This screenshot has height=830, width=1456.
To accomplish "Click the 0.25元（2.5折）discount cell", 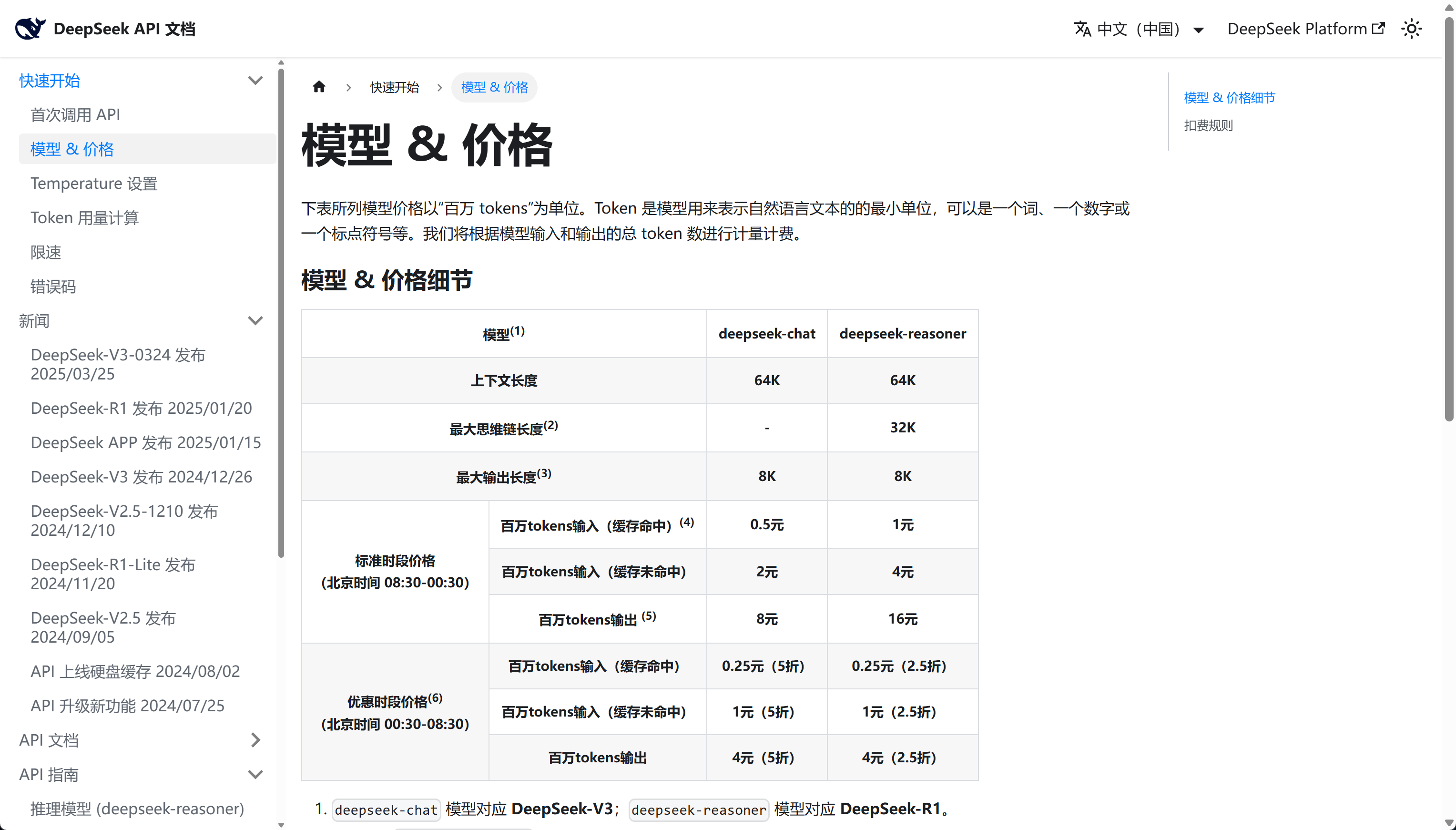I will tap(903, 666).
